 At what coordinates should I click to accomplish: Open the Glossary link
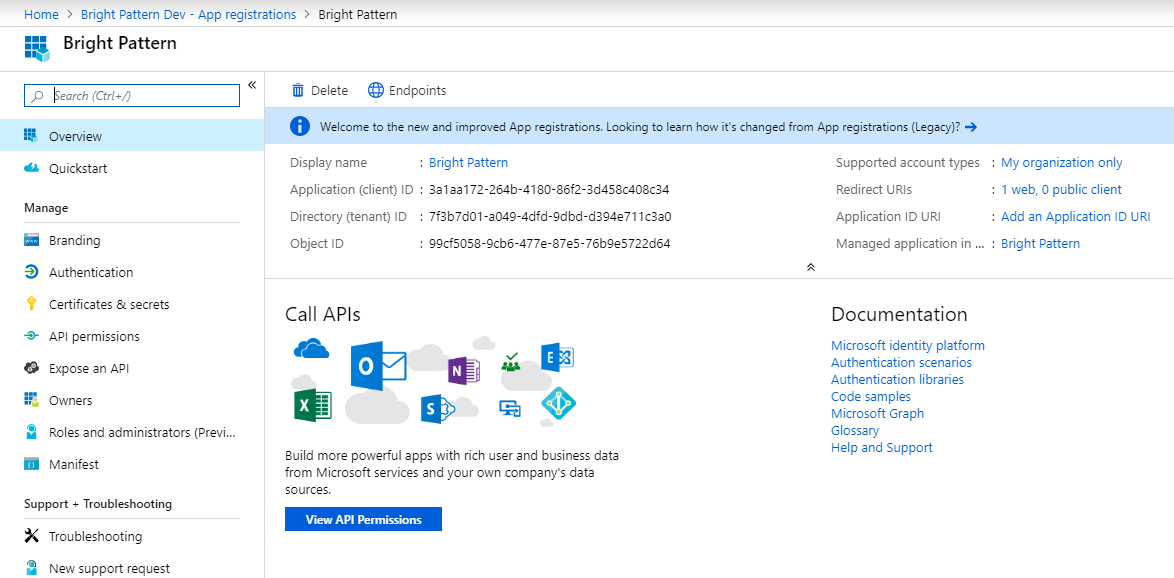pyautogui.click(x=855, y=431)
